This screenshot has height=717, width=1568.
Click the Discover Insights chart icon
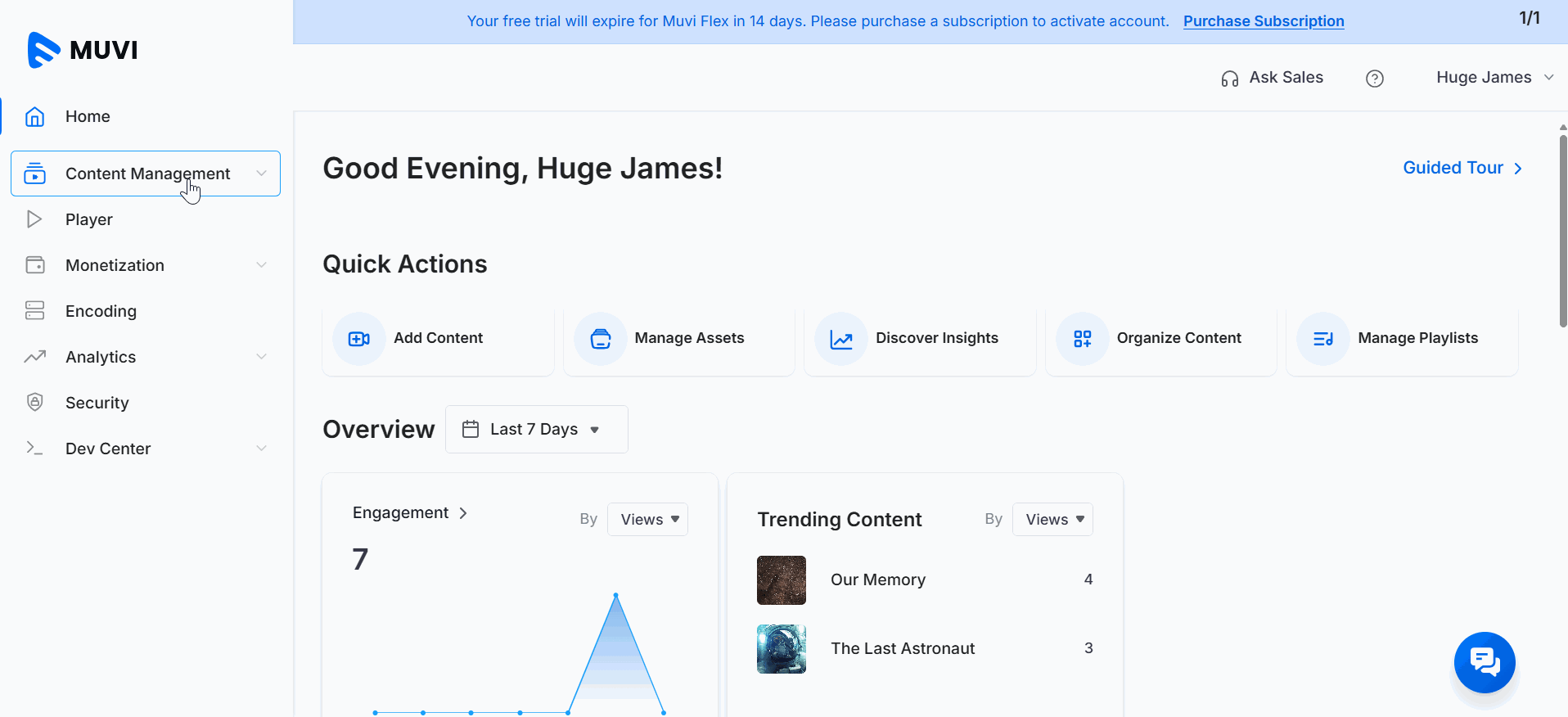[841, 339]
